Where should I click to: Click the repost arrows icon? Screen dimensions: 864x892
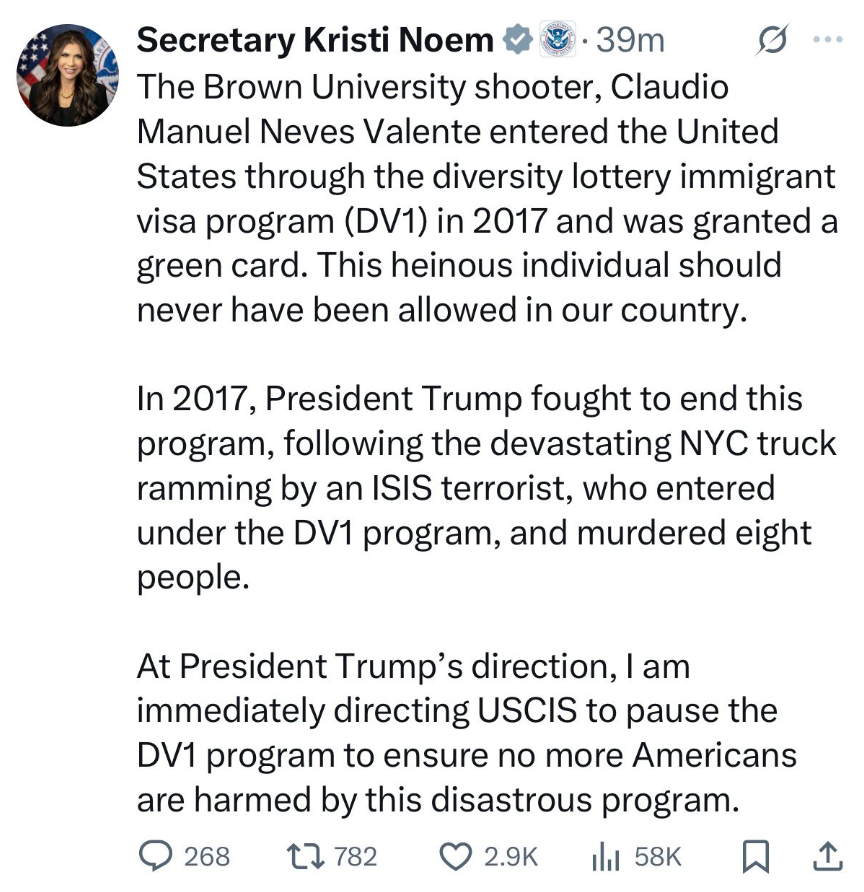coord(302,856)
